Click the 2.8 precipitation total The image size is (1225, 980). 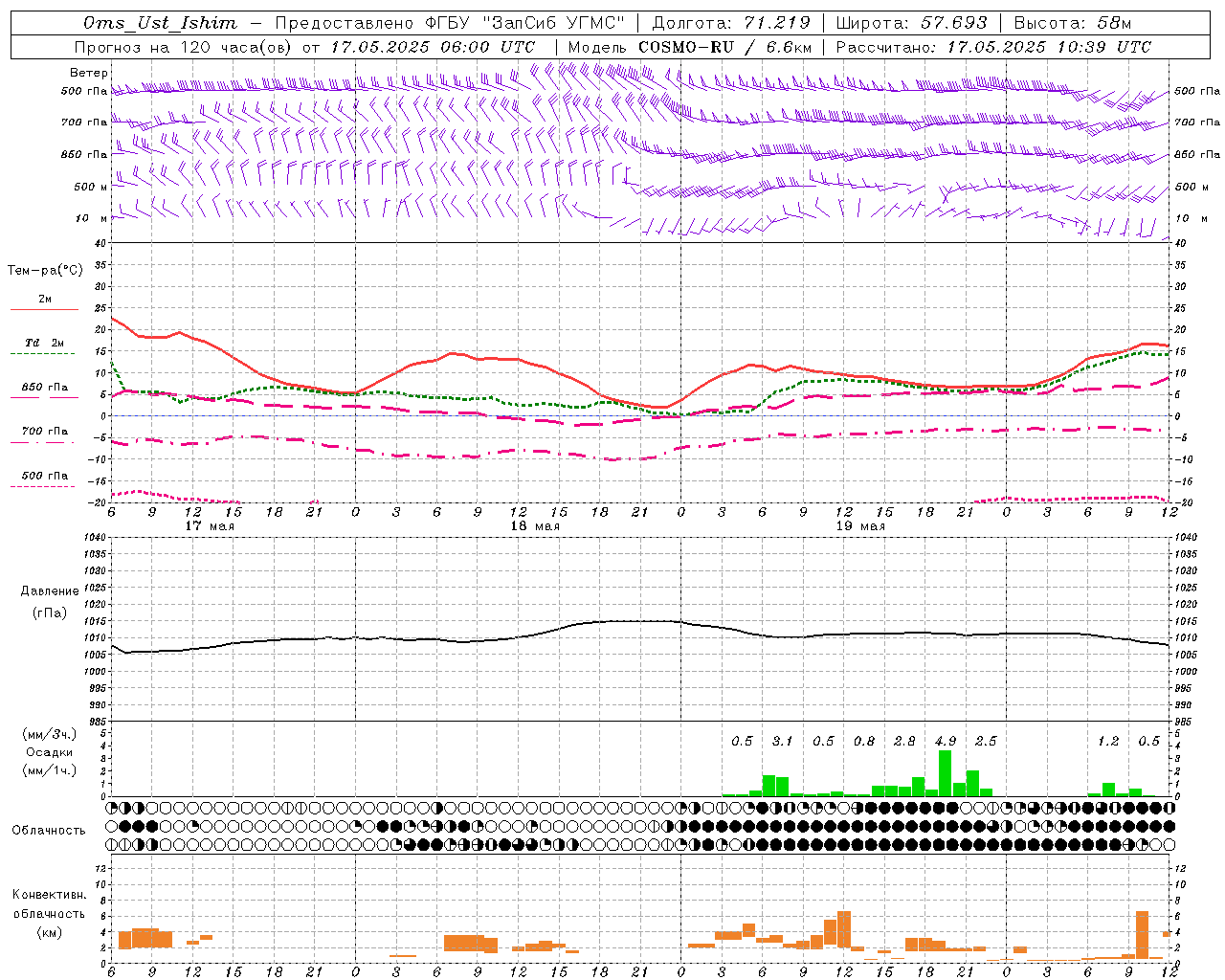click(x=904, y=741)
